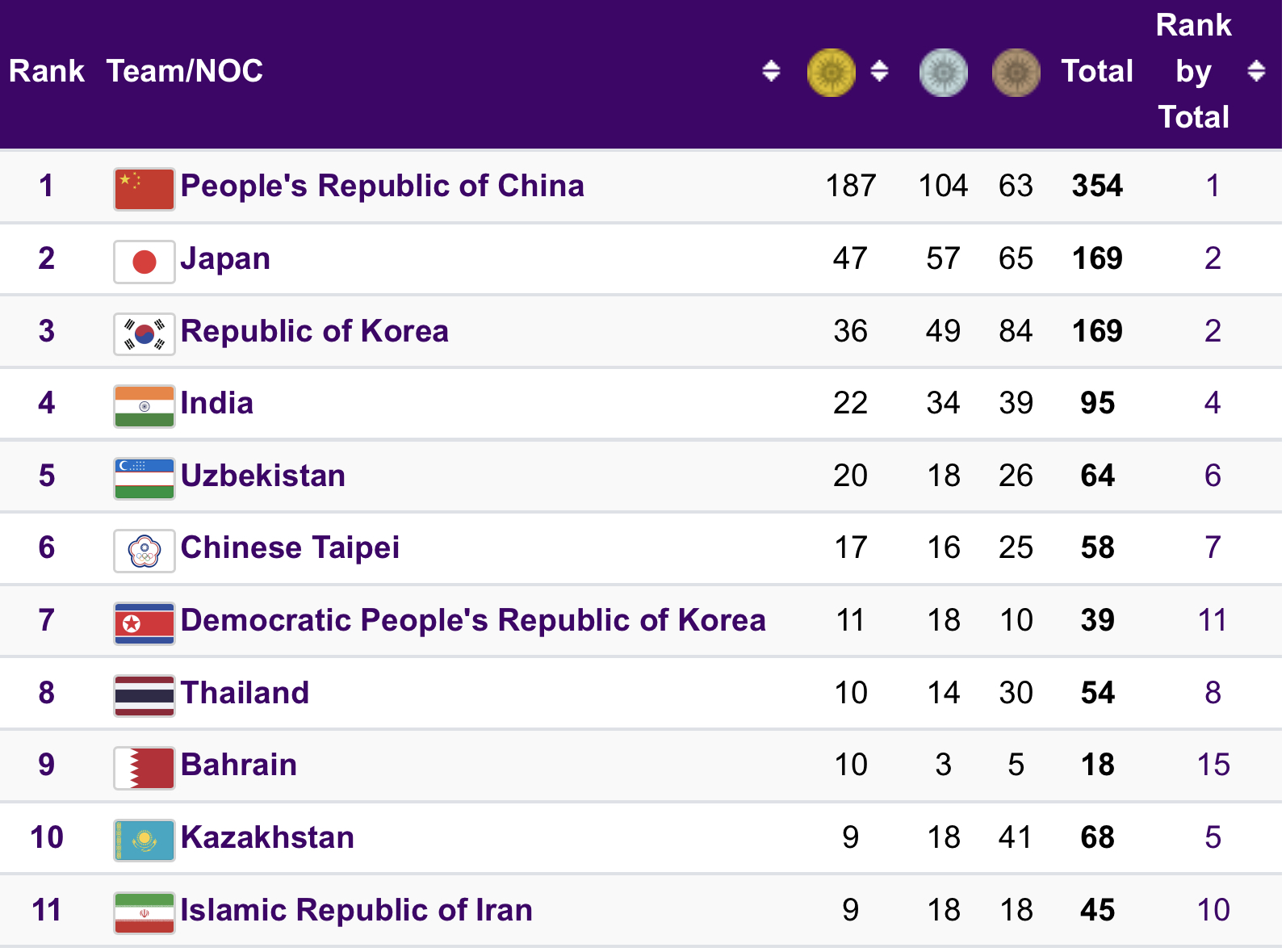This screenshot has height=952, width=1286.
Task: Click the Chinese Taipei flag emblem
Action: tap(145, 551)
